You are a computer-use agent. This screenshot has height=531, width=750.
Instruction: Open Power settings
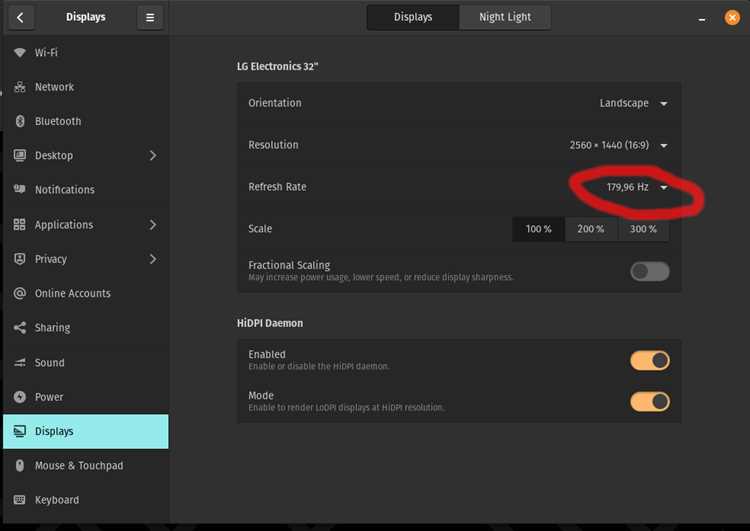[x=86, y=397]
